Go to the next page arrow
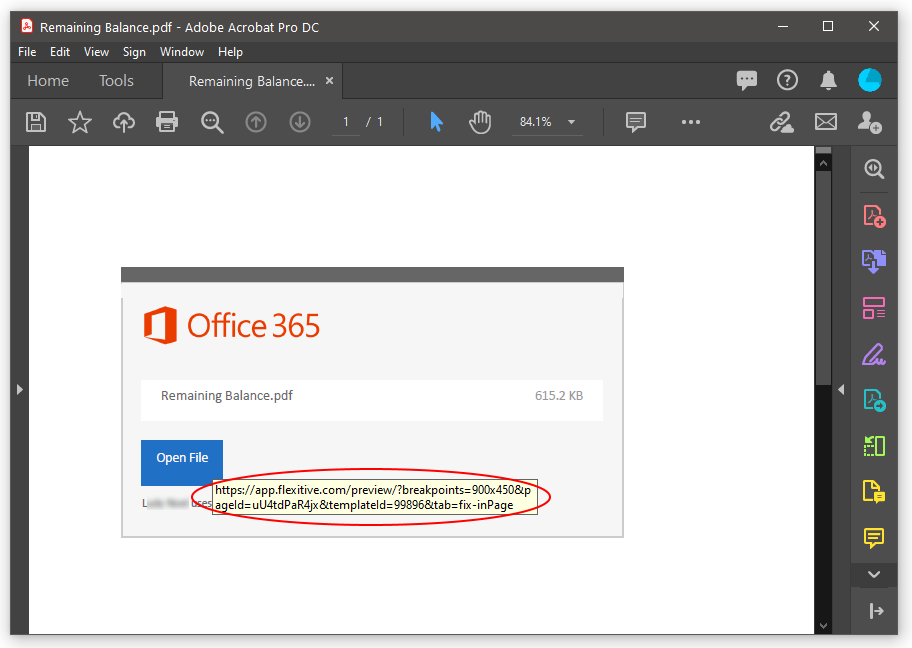The image size is (912, 648). 300,122
